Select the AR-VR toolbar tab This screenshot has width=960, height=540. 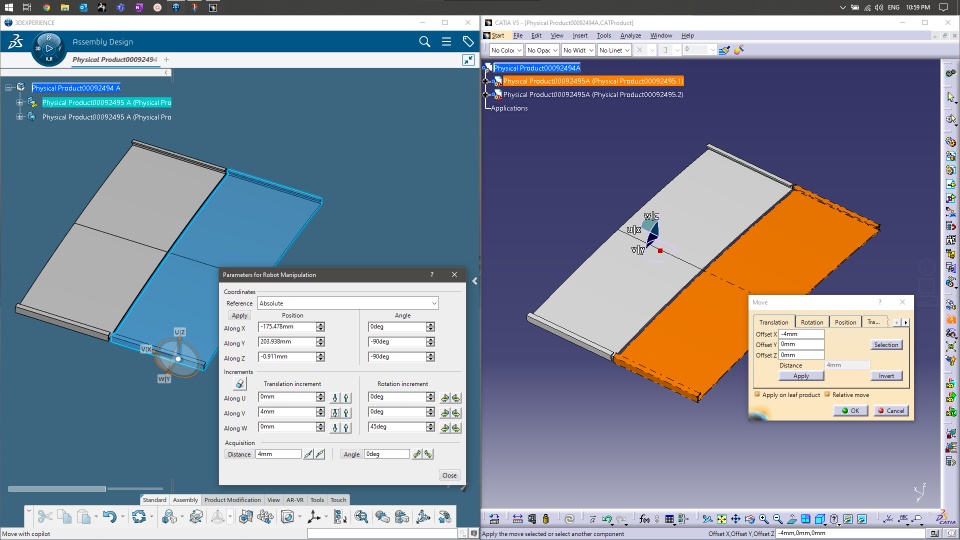[294, 500]
